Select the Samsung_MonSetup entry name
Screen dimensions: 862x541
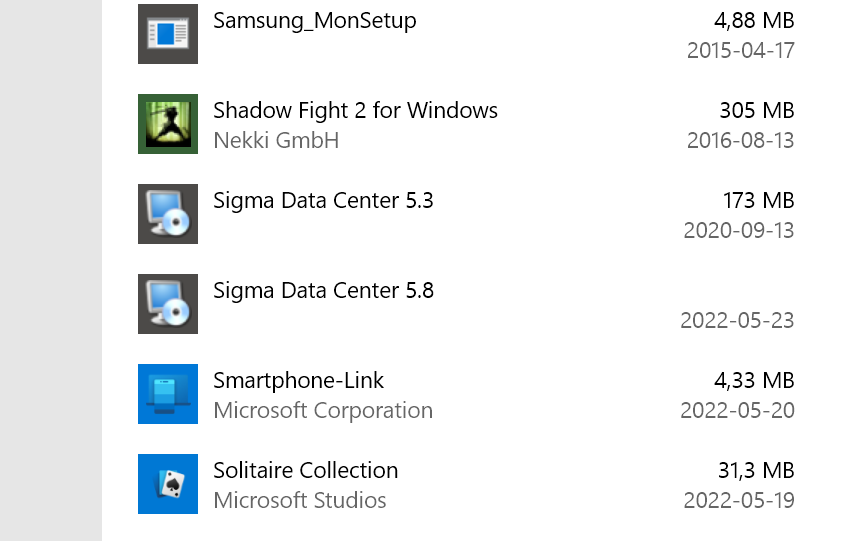[314, 21]
